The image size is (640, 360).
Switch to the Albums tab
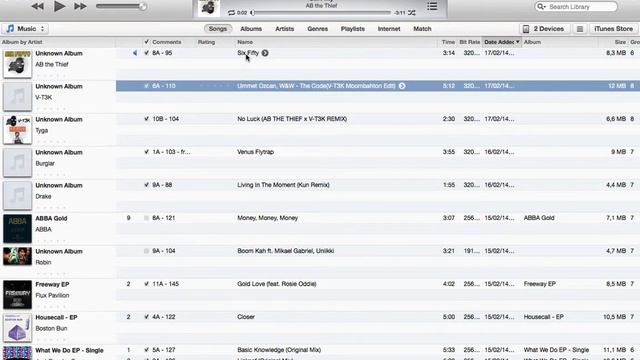[251, 29]
